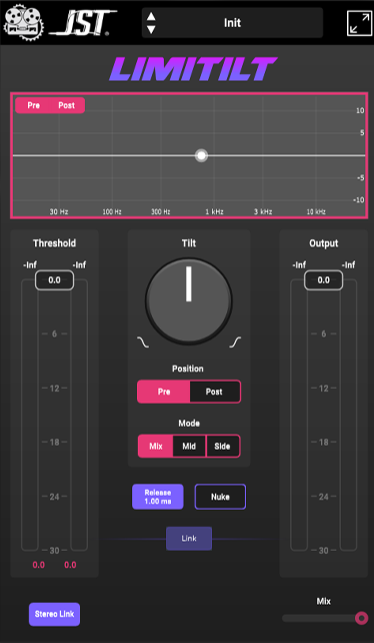The image size is (374, 643).
Task: Set Position to Pre
Action: coord(164,392)
